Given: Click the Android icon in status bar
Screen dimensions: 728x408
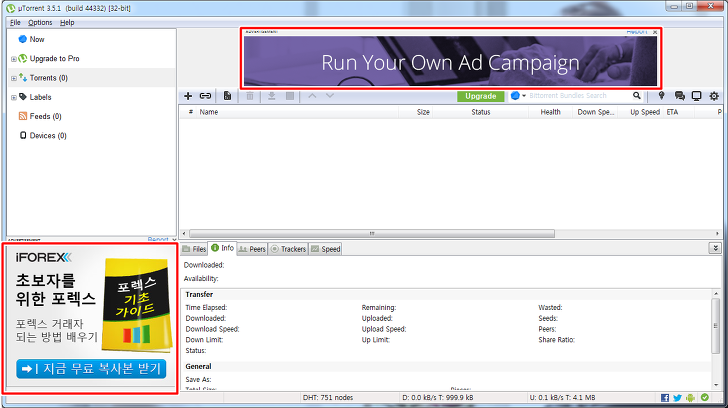Looking at the screenshot, I should coord(690,398).
